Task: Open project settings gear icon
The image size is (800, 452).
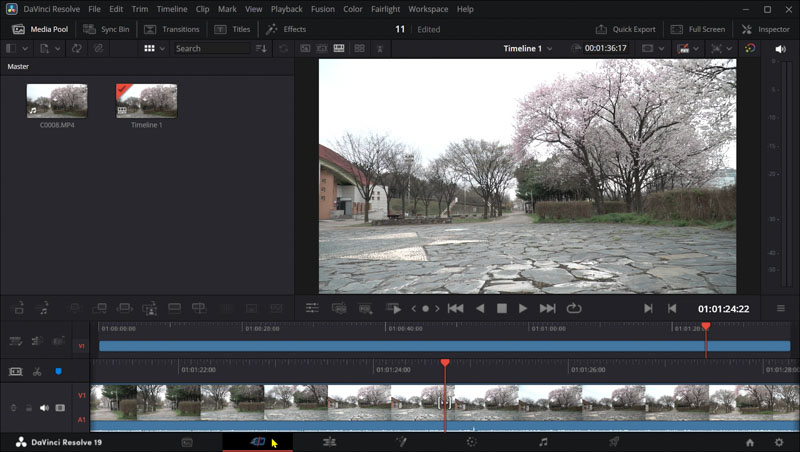Action: (x=779, y=442)
